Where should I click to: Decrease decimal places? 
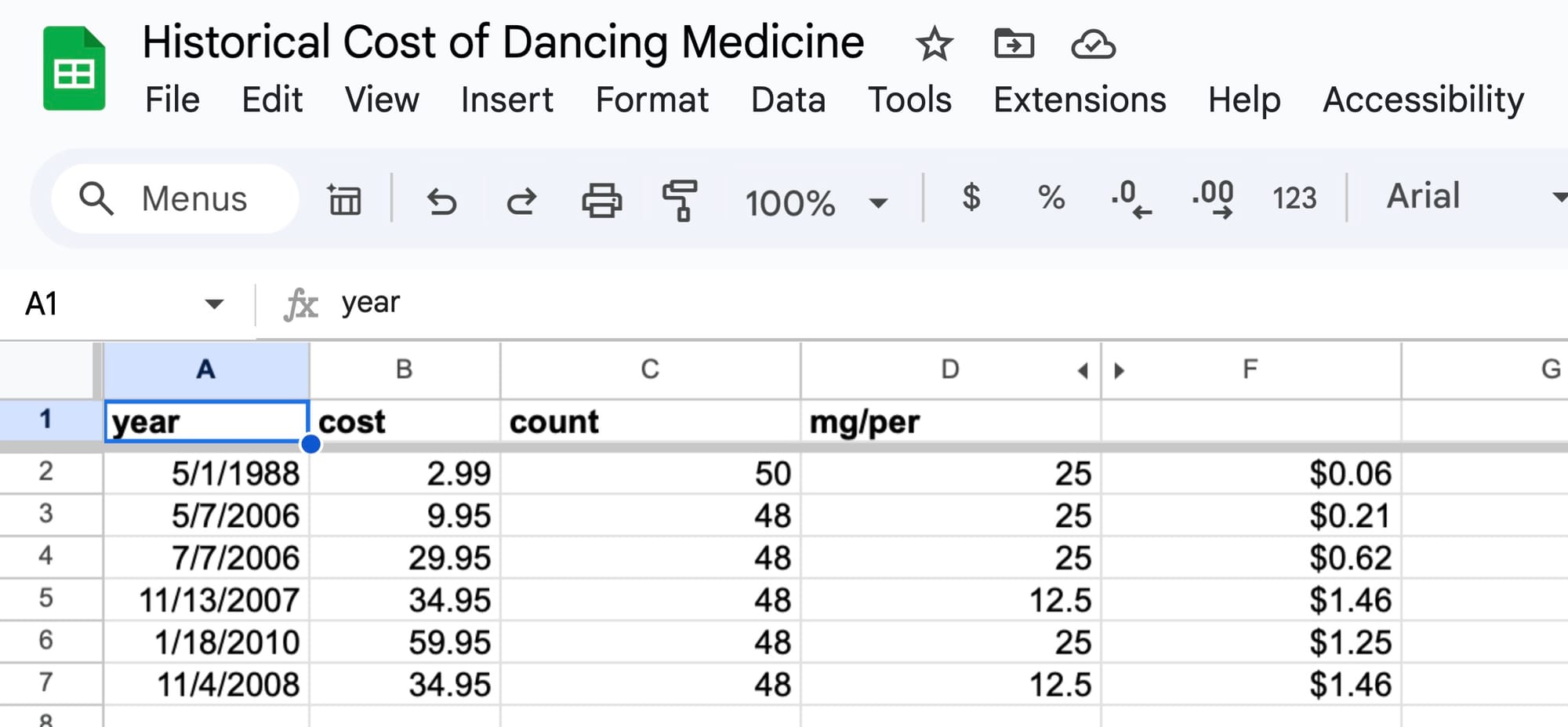tap(1131, 199)
